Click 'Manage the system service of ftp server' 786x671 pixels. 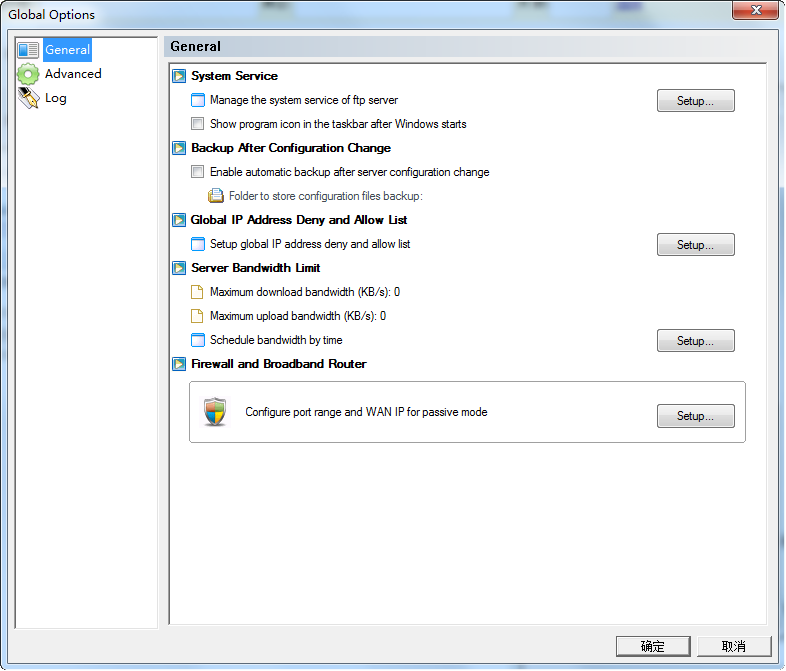[304, 100]
